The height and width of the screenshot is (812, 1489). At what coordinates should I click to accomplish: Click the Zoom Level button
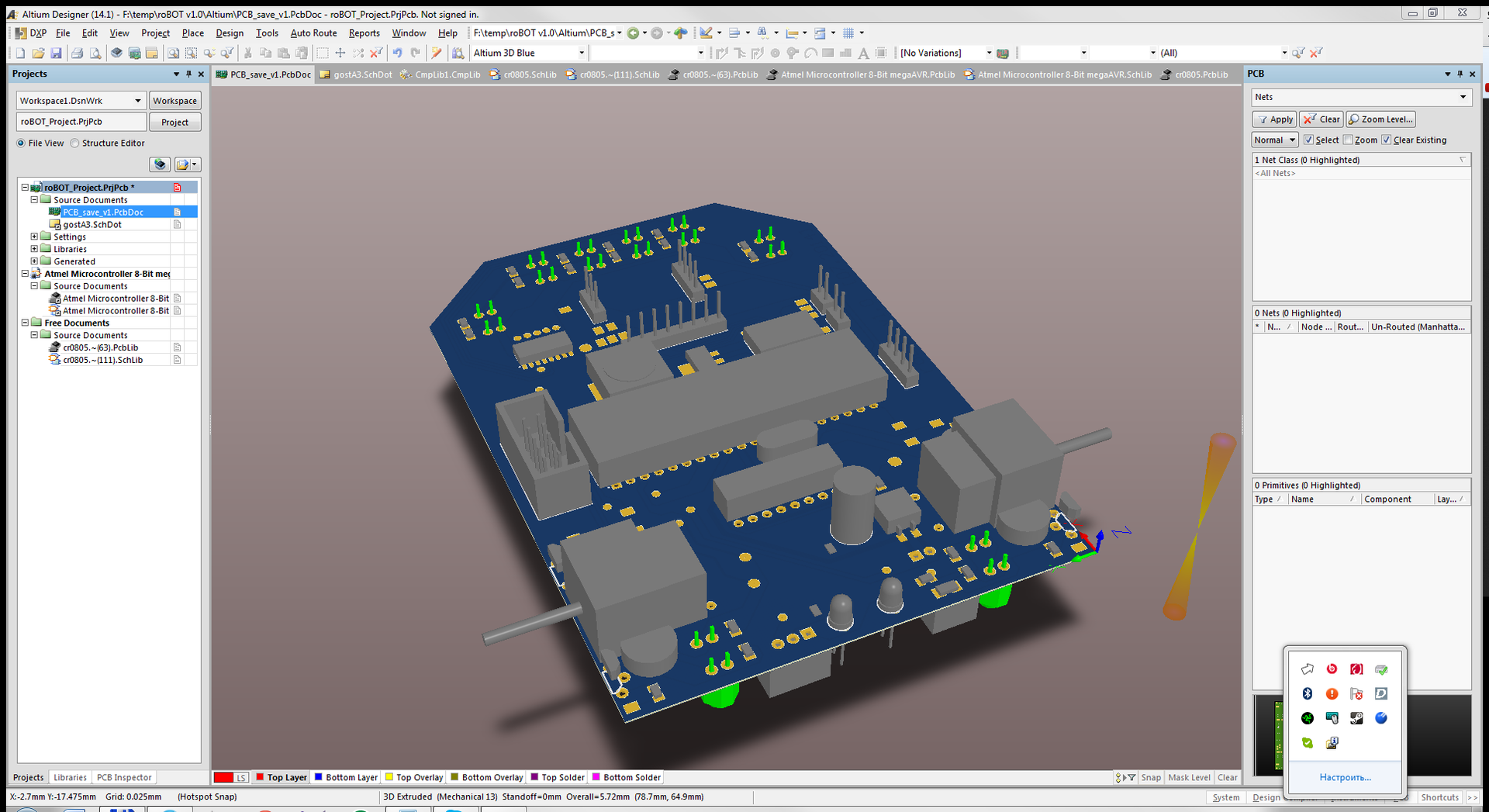[x=1381, y=119]
